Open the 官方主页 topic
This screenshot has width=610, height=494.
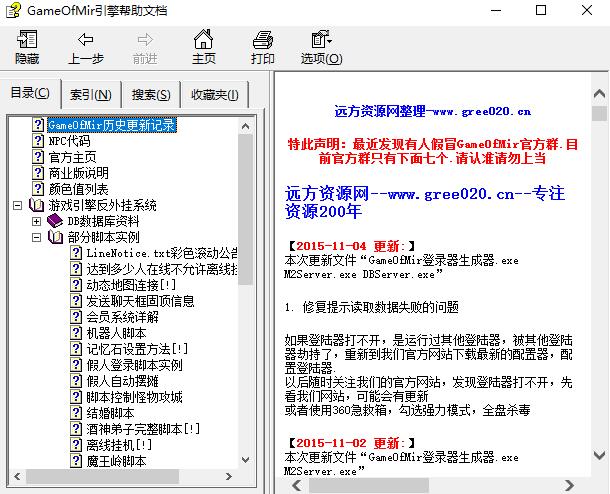72,157
